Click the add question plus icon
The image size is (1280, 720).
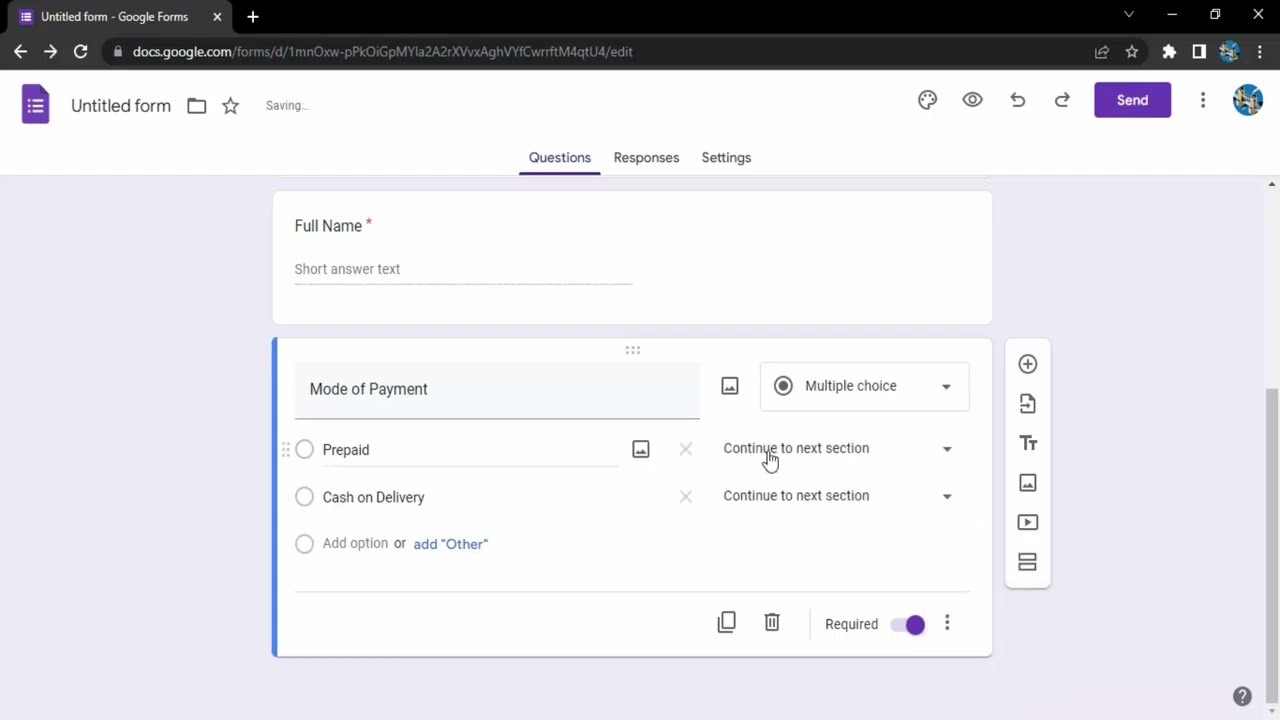[x=1027, y=364]
